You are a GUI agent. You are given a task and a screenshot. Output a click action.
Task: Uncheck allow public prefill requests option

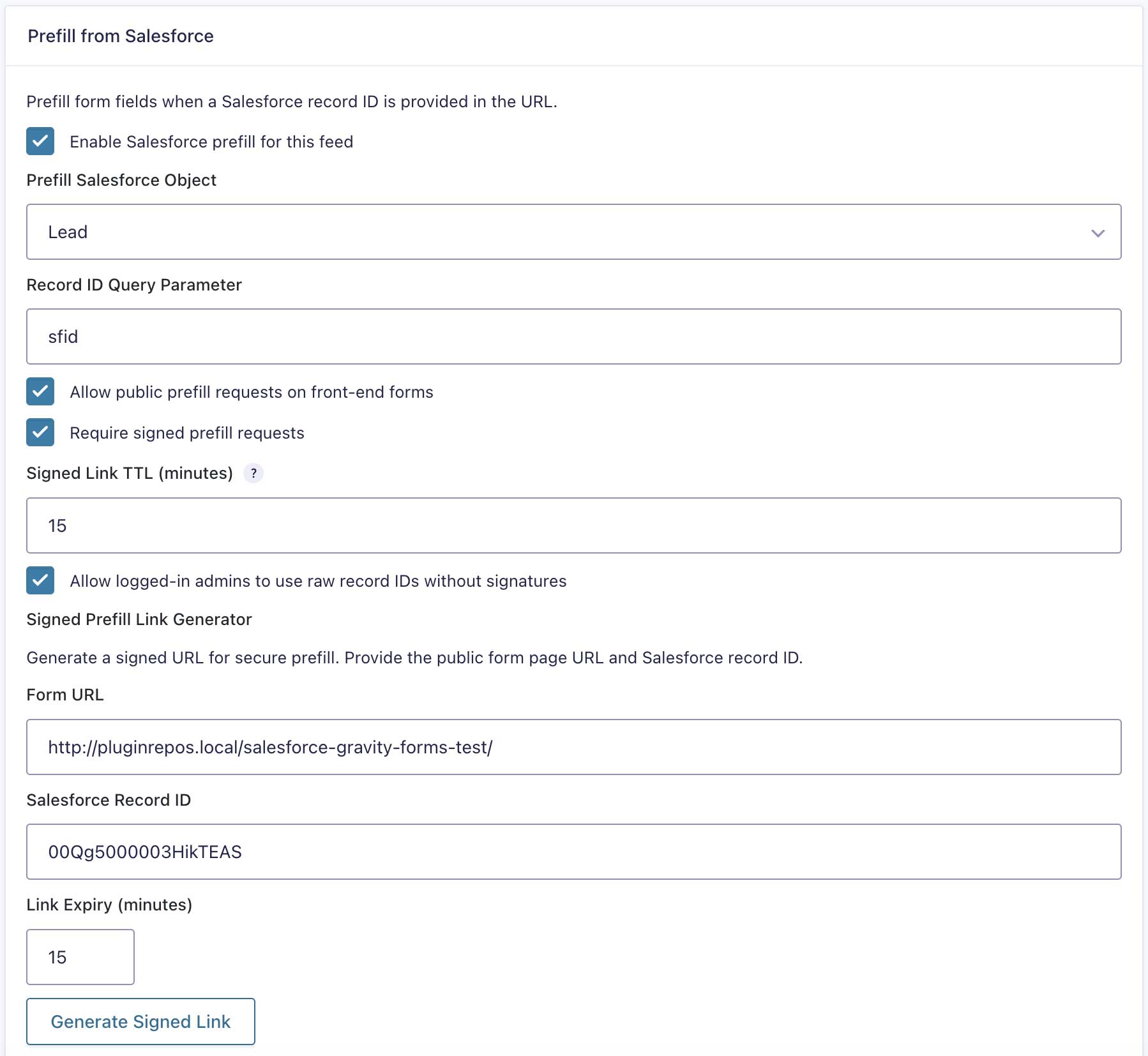click(x=40, y=392)
